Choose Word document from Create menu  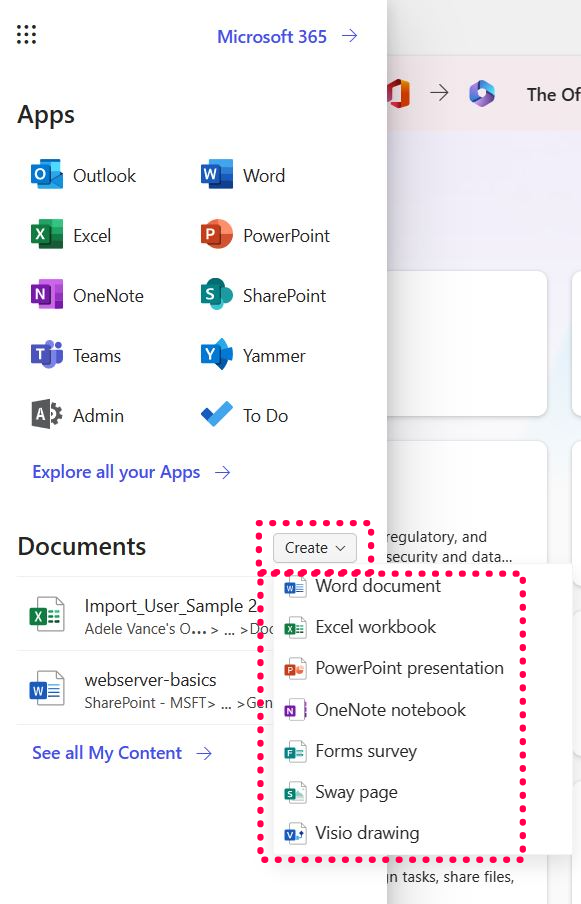378,586
